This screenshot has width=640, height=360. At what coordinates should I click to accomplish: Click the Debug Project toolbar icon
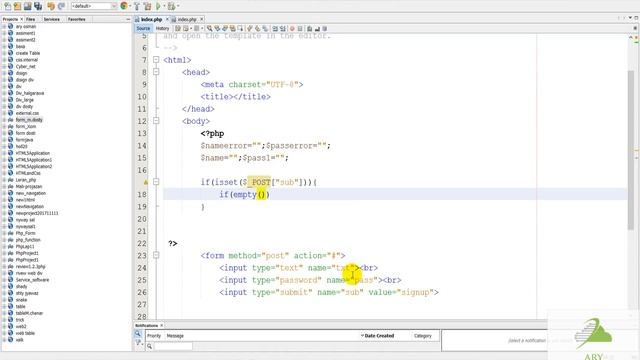172,6
